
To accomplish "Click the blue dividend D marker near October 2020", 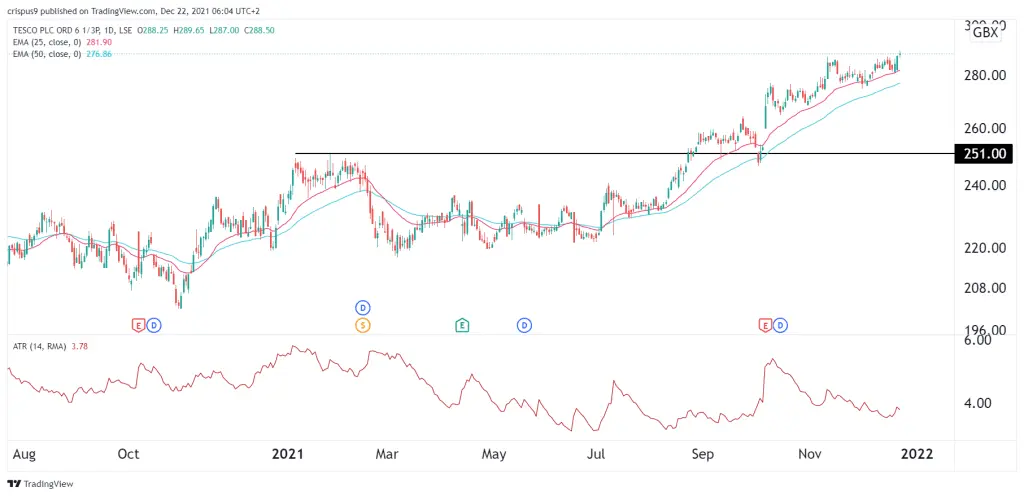I will [x=153, y=324].
